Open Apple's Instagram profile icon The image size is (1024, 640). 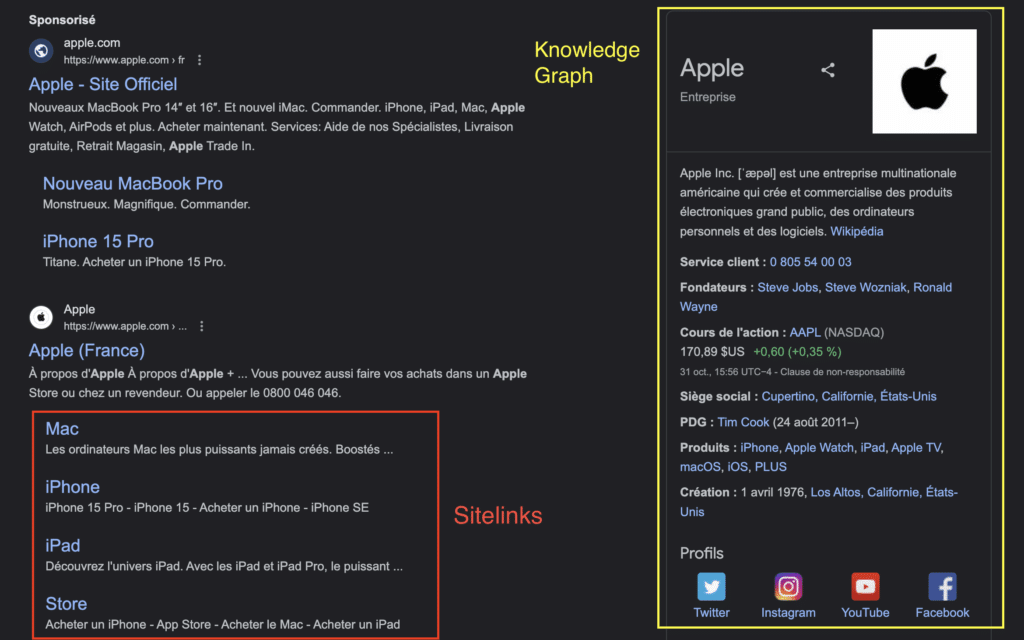pyautogui.click(x=788, y=586)
